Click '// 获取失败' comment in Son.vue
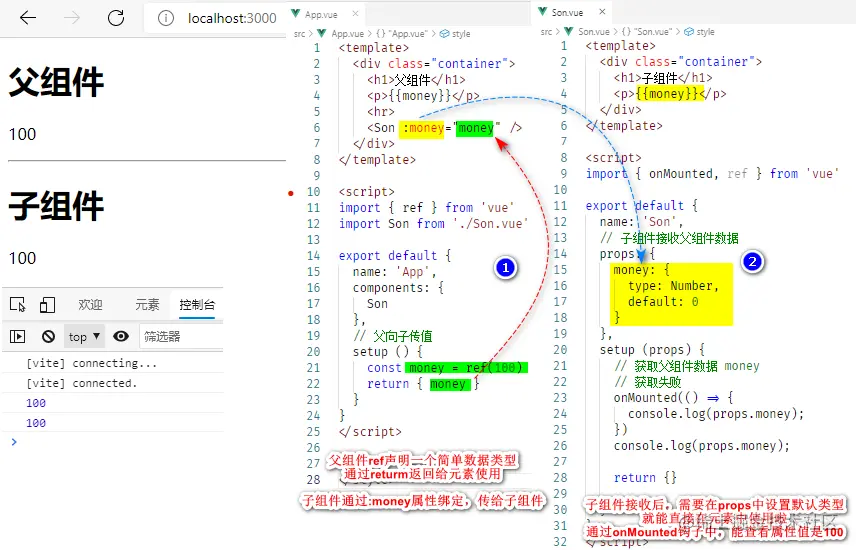The image size is (856, 550). (647, 382)
